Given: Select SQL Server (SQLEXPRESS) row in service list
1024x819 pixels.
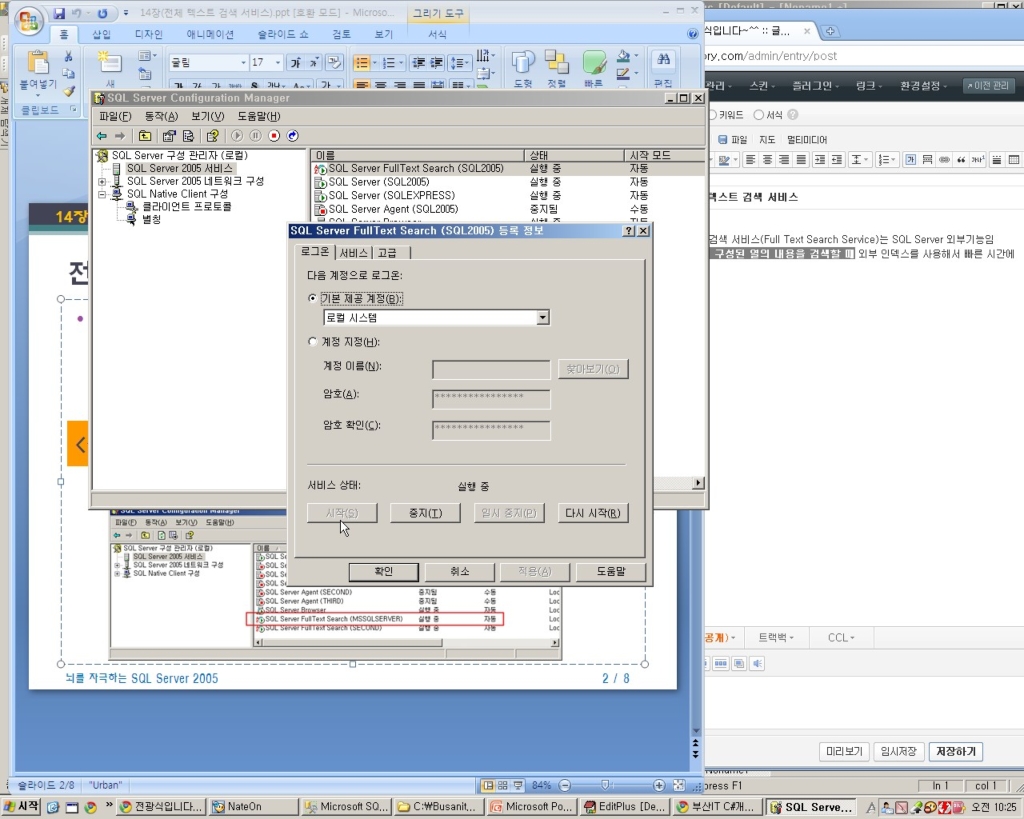Looking at the screenshot, I should [x=391, y=195].
